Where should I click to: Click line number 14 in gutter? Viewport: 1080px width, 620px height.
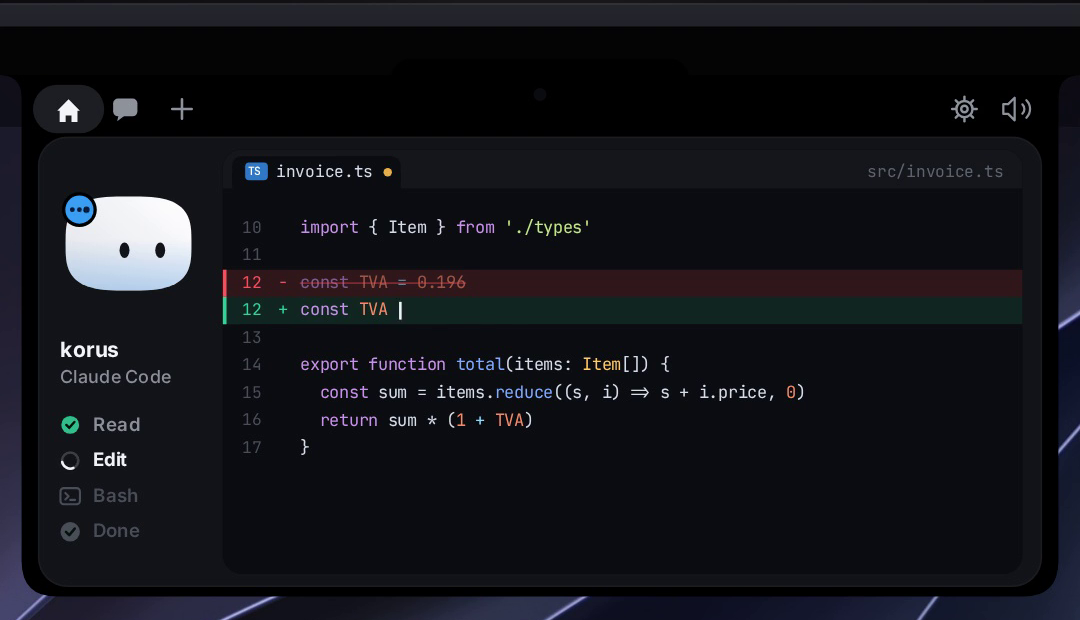coord(251,364)
